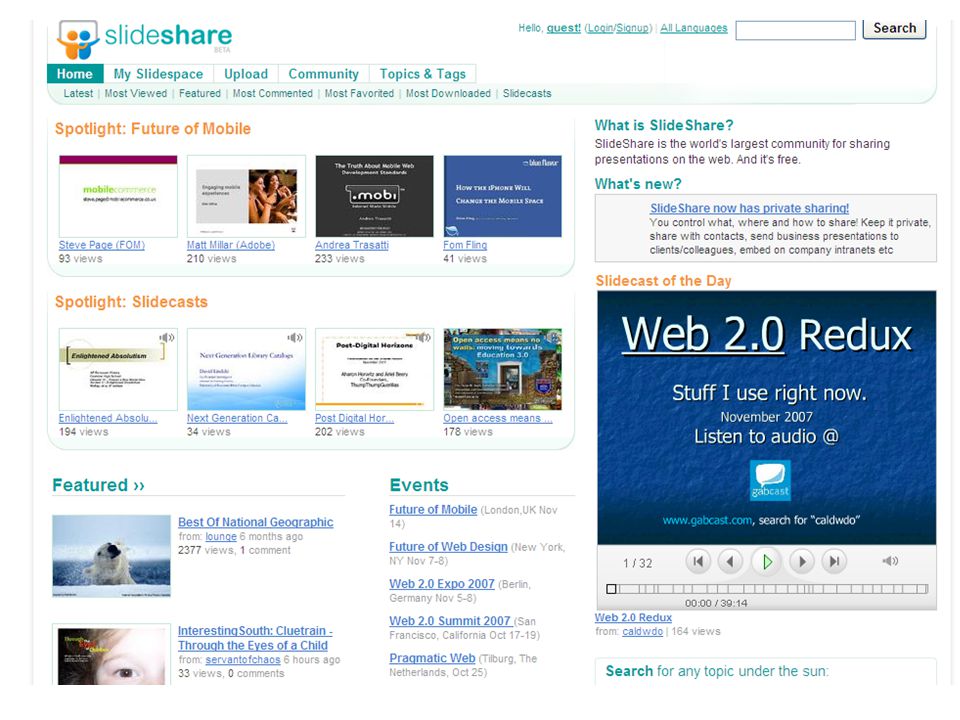Go to previous slide in player
Viewport: 960px width, 720px height.
730,561
